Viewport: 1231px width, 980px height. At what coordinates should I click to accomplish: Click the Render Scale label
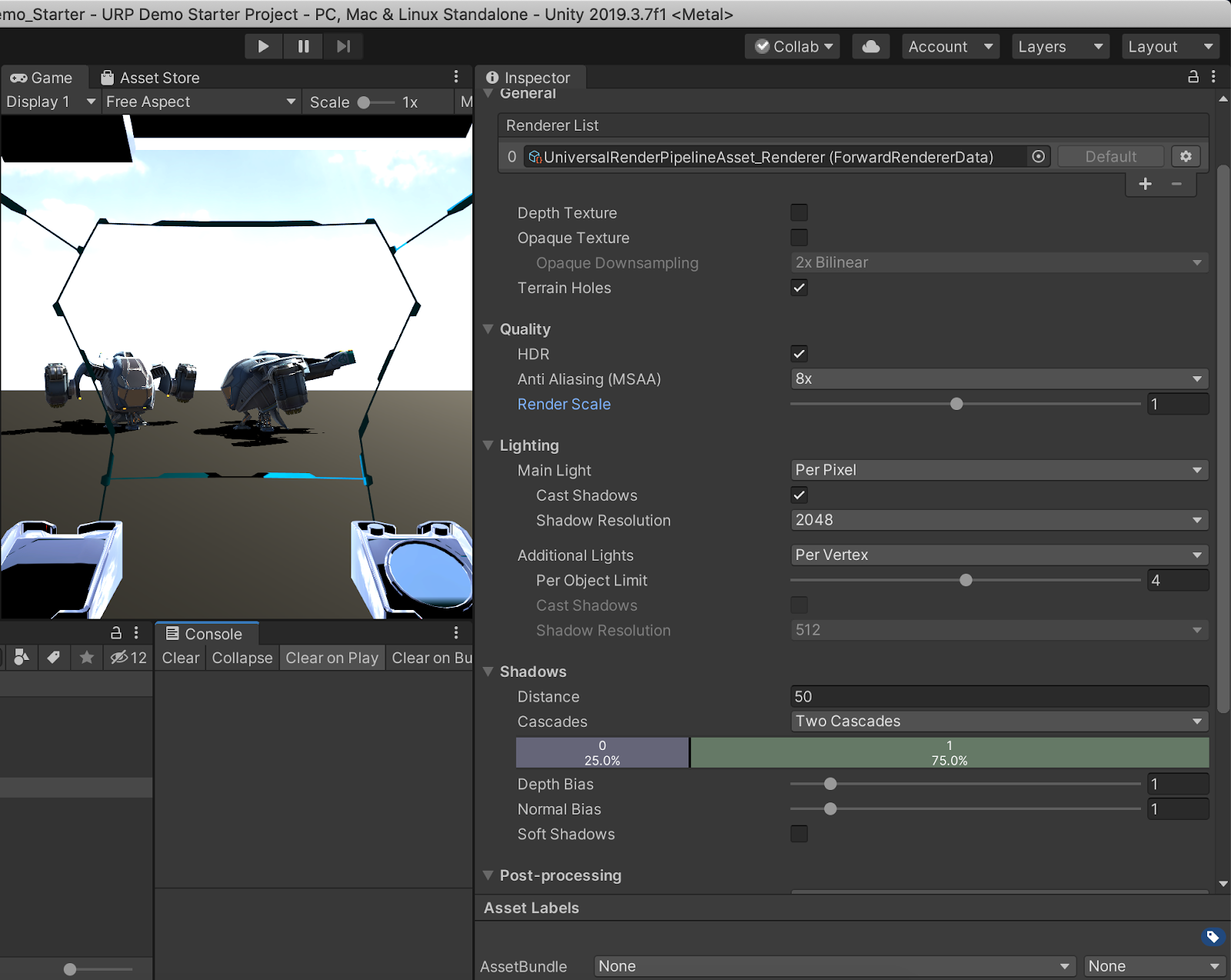564,404
